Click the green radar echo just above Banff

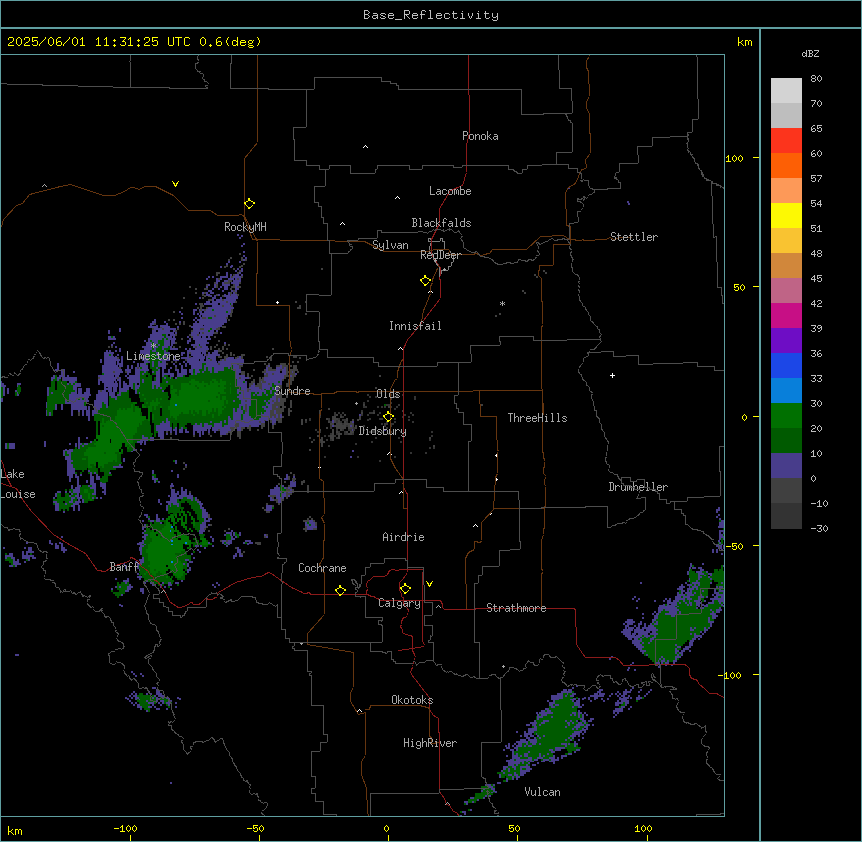pyautogui.click(x=165, y=550)
